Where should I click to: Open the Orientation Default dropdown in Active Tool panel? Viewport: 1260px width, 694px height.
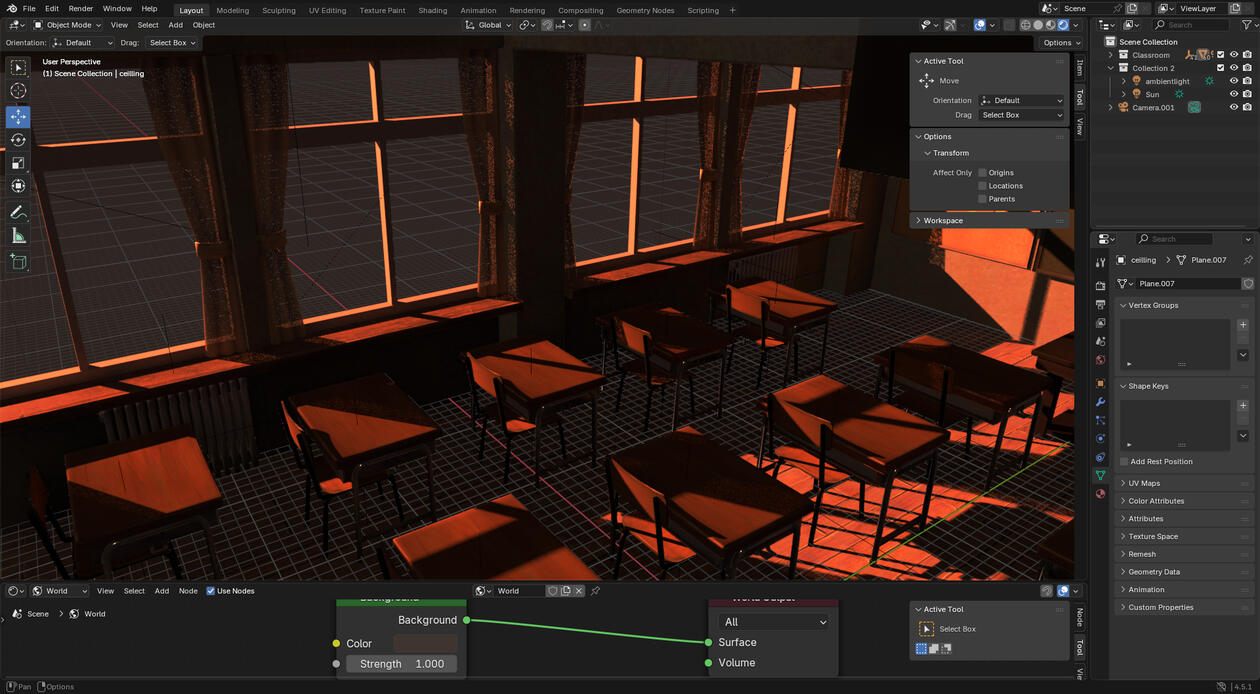coord(1021,101)
